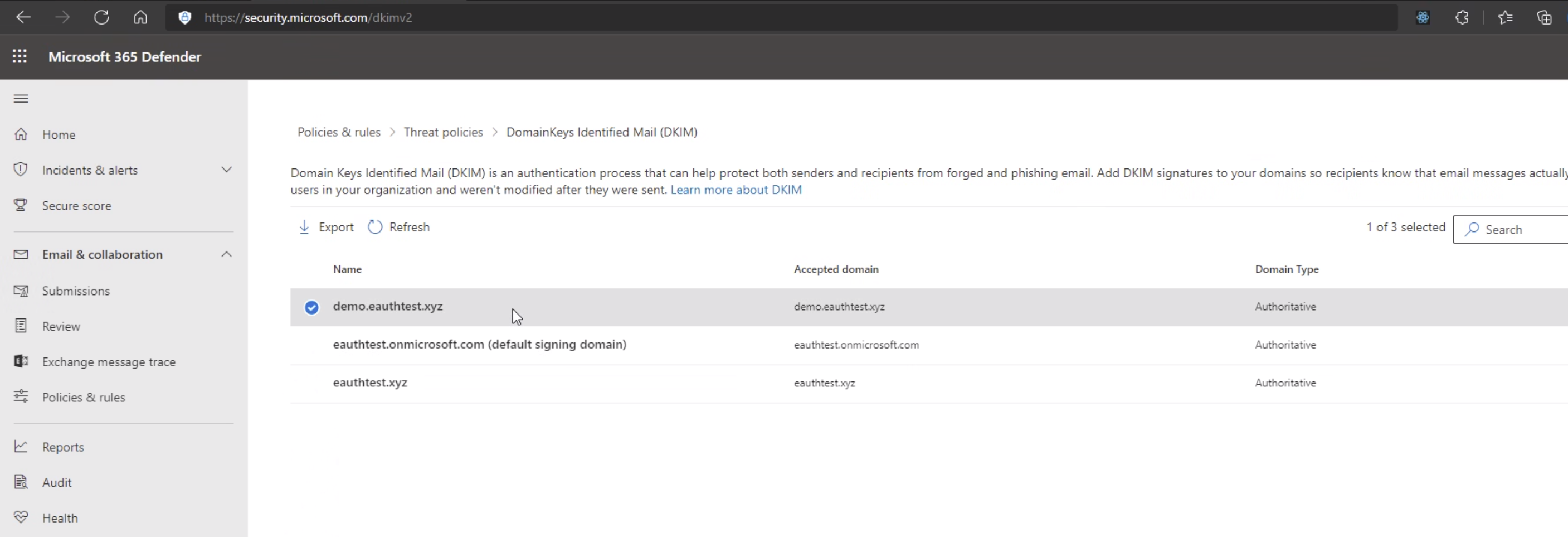Reload the page with browser refresh icon

pos(101,17)
